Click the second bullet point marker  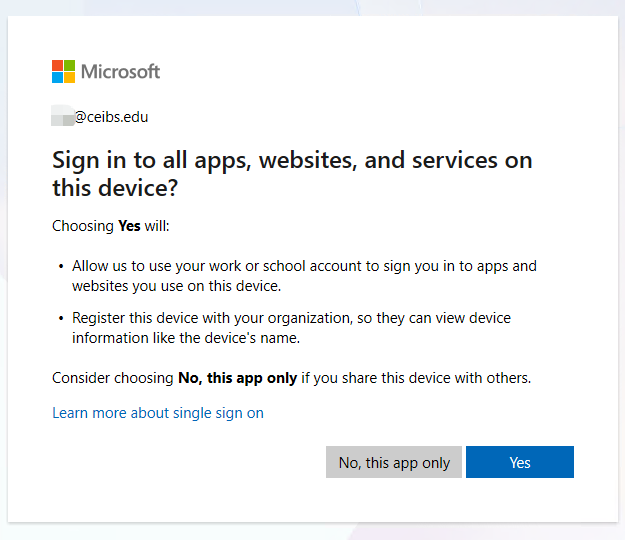[61, 319]
